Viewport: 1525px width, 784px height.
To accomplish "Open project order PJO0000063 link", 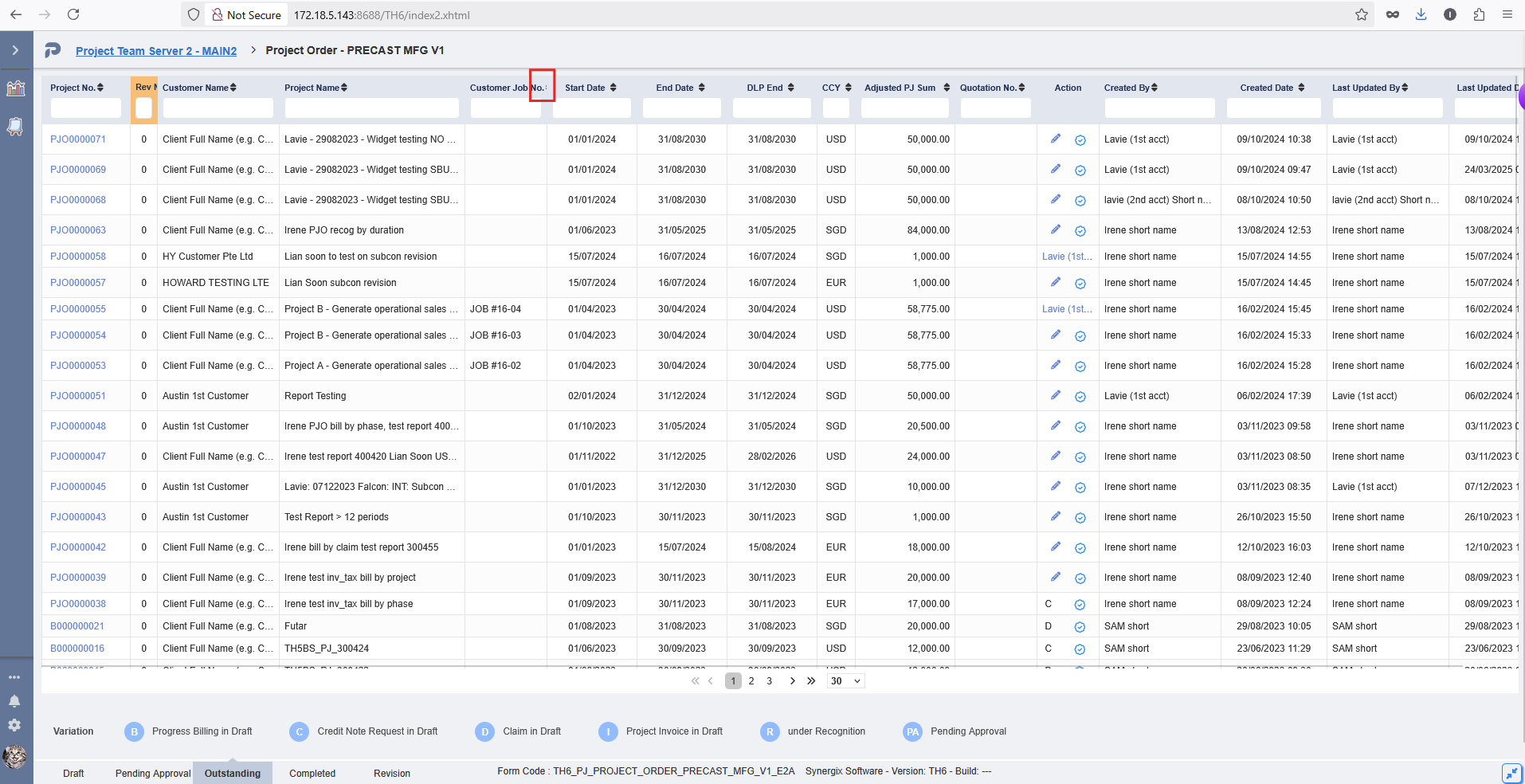I will coord(78,230).
